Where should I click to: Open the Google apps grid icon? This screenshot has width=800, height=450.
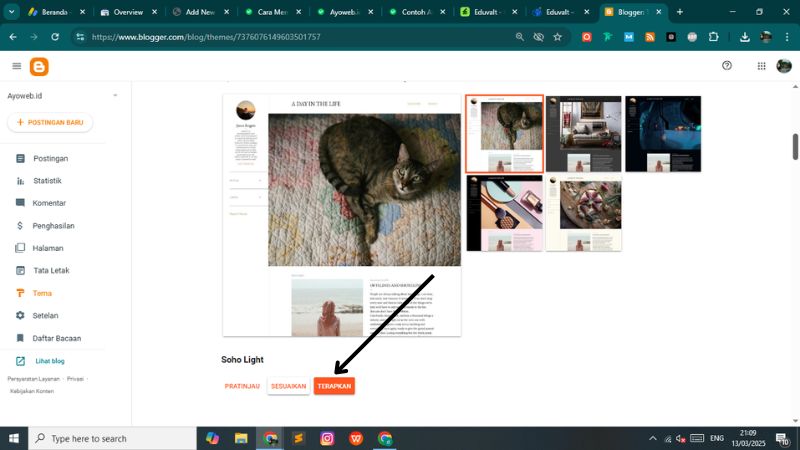coord(761,66)
